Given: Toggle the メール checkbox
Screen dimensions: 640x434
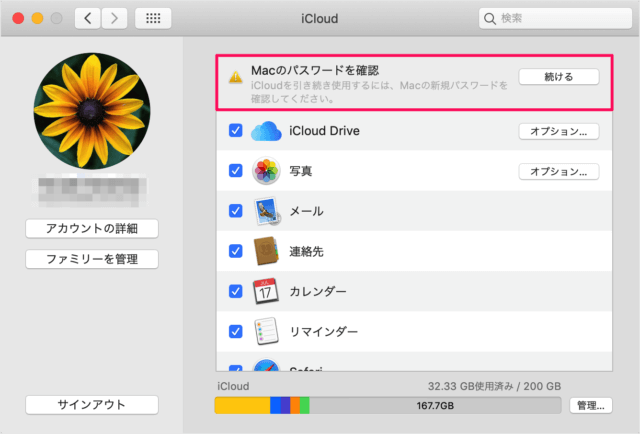Looking at the screenshot, I should point(236,211).
